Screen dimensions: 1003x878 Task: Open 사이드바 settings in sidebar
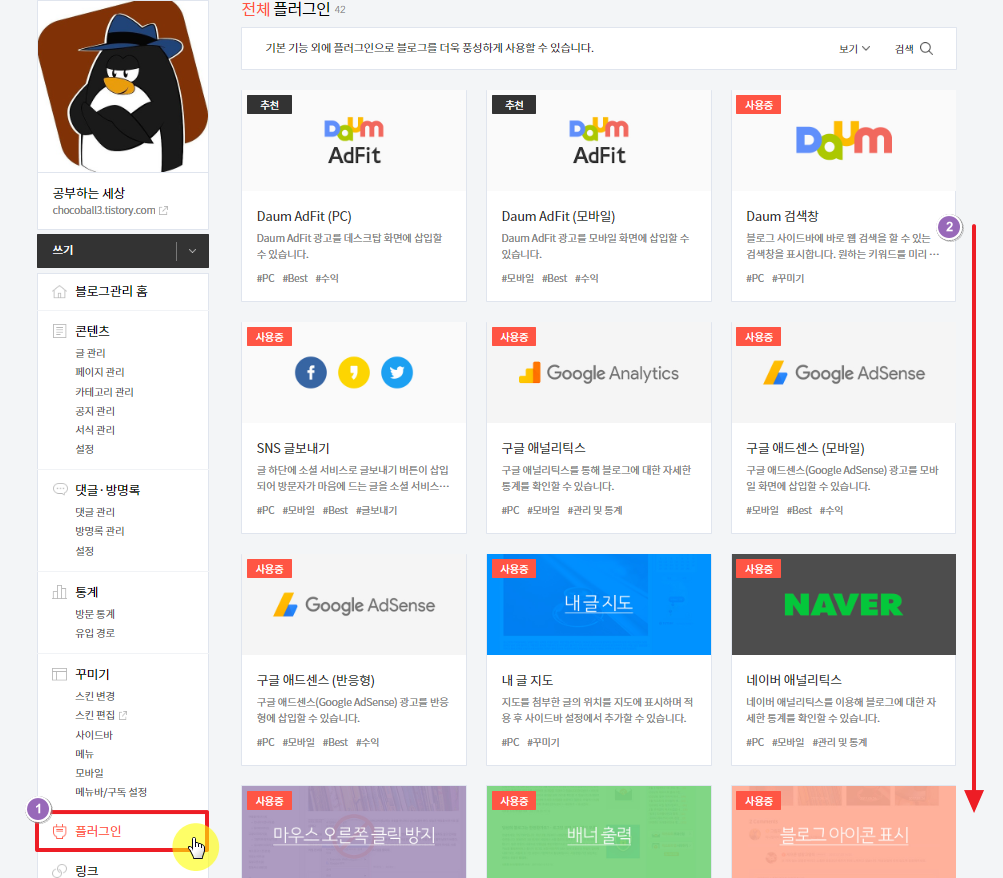click(x=94, y=735)
